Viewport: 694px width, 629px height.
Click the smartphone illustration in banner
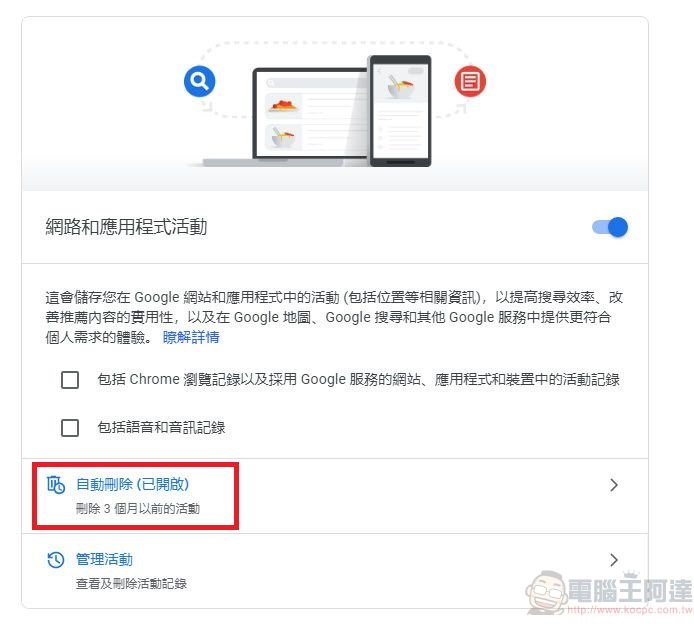coord(400,111)
